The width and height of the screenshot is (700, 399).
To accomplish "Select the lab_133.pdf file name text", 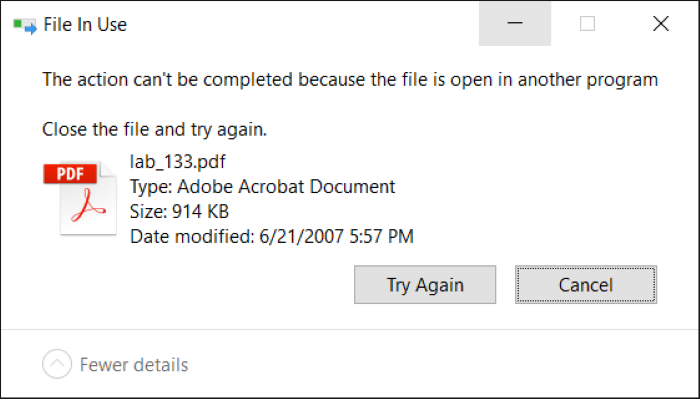I will (178, 162).
